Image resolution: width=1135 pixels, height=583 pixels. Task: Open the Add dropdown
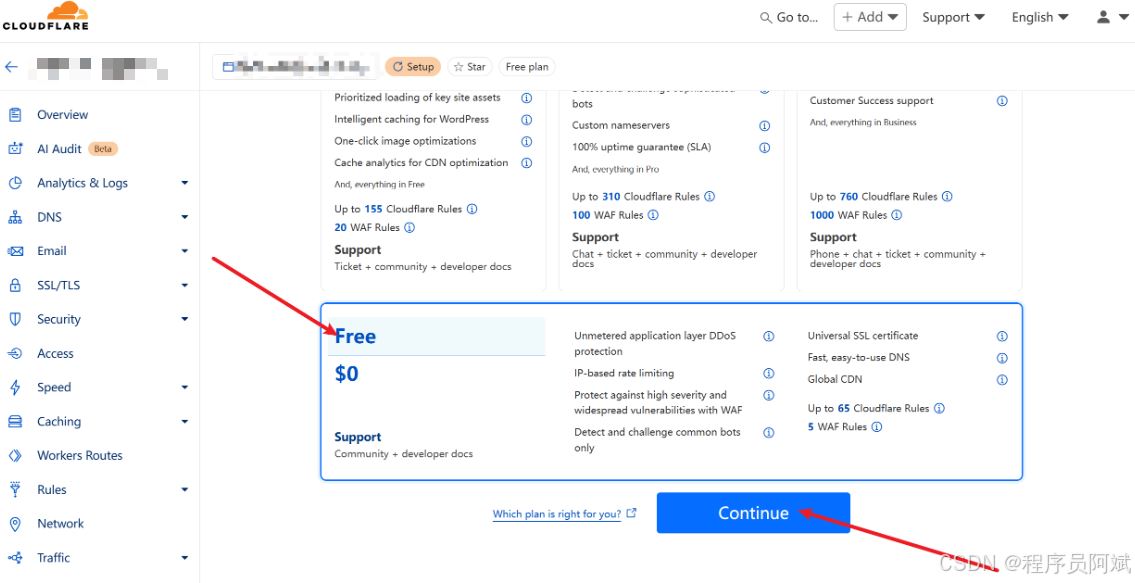tap(870, 17)
